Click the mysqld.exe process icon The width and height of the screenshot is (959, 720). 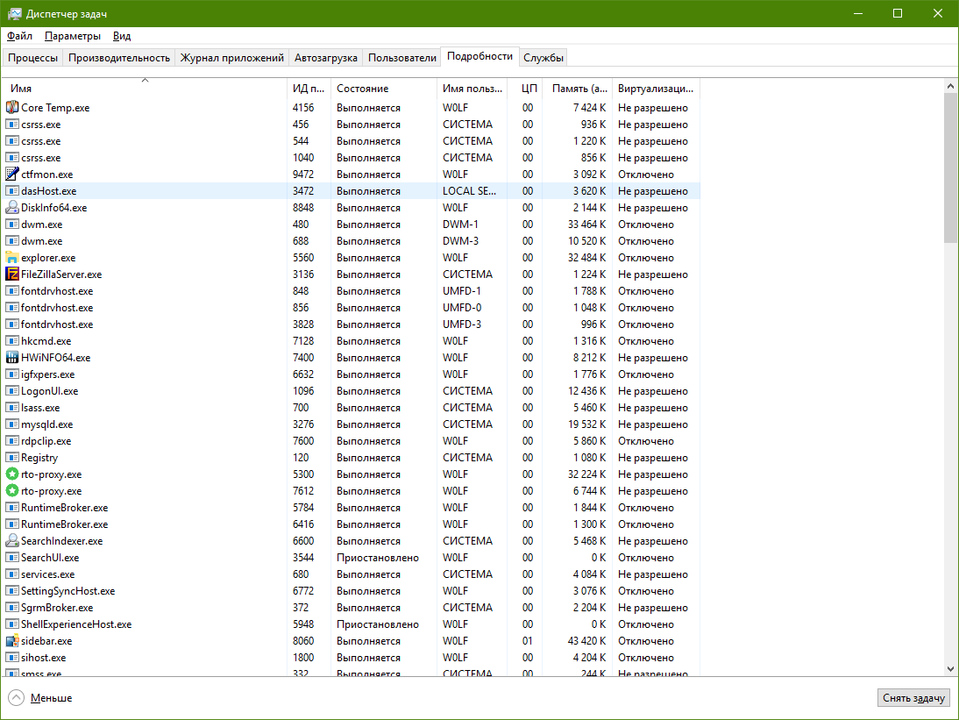[x=12, y=424]
